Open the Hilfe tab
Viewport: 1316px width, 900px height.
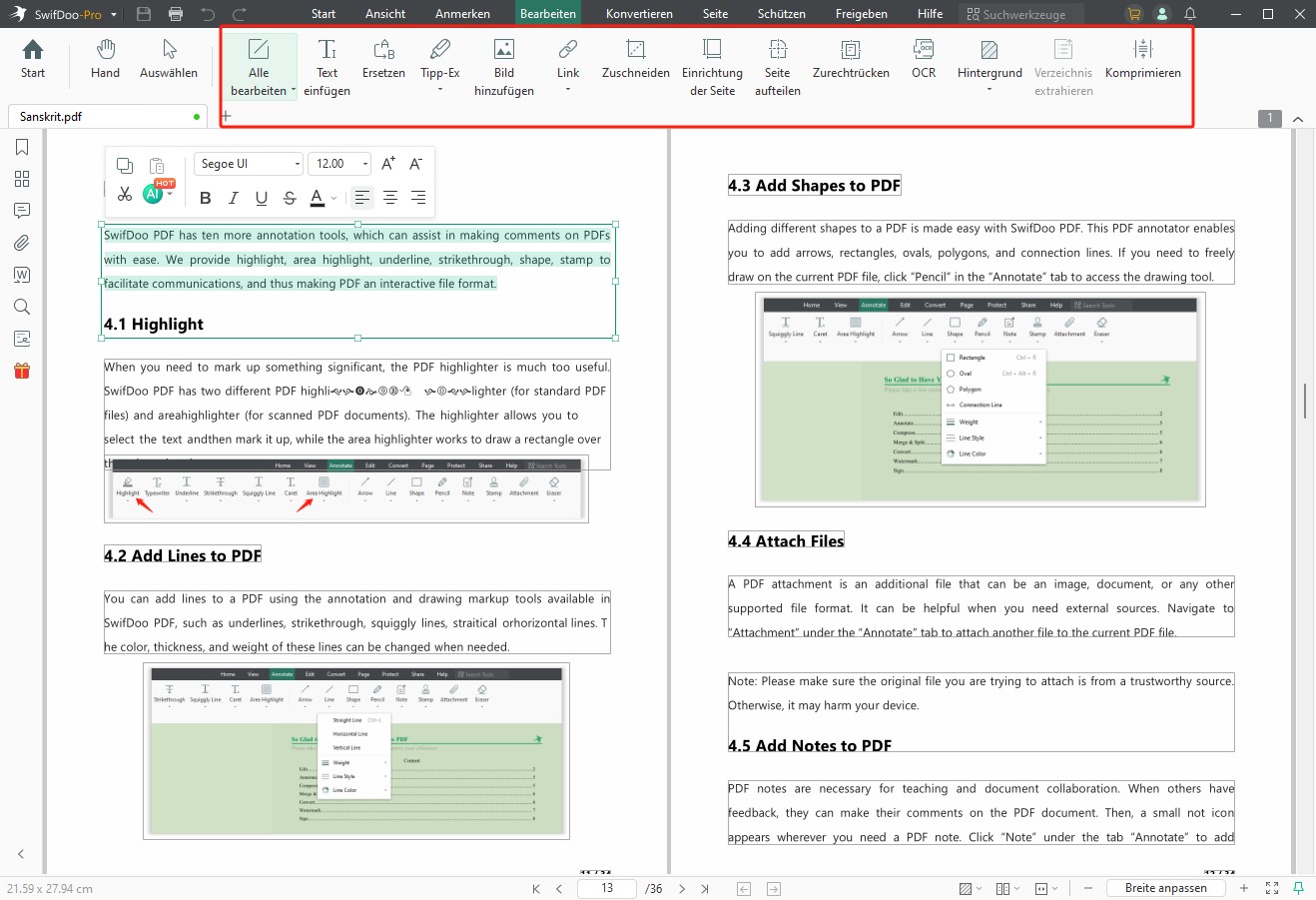tap(930, 14)
